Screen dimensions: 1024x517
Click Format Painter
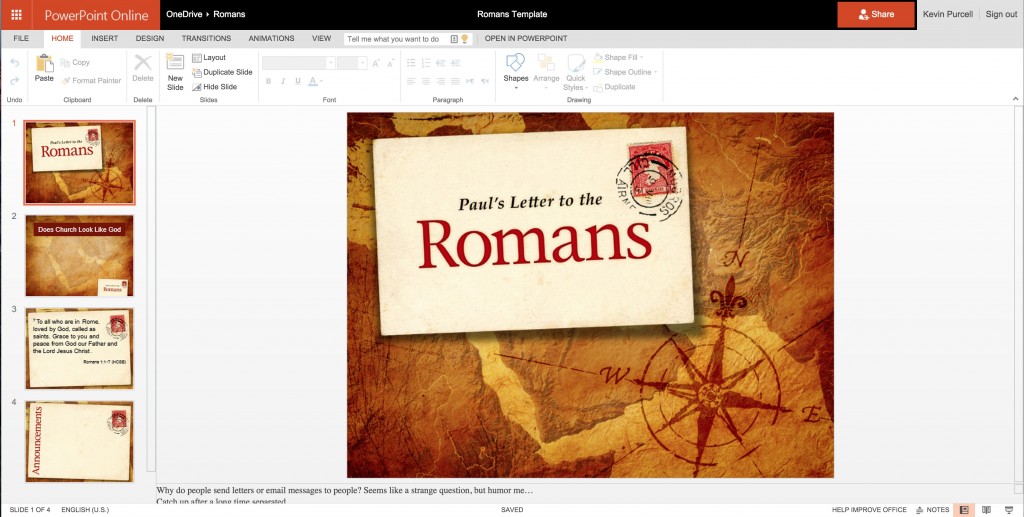pyautogui.click(x=91, y=80)
